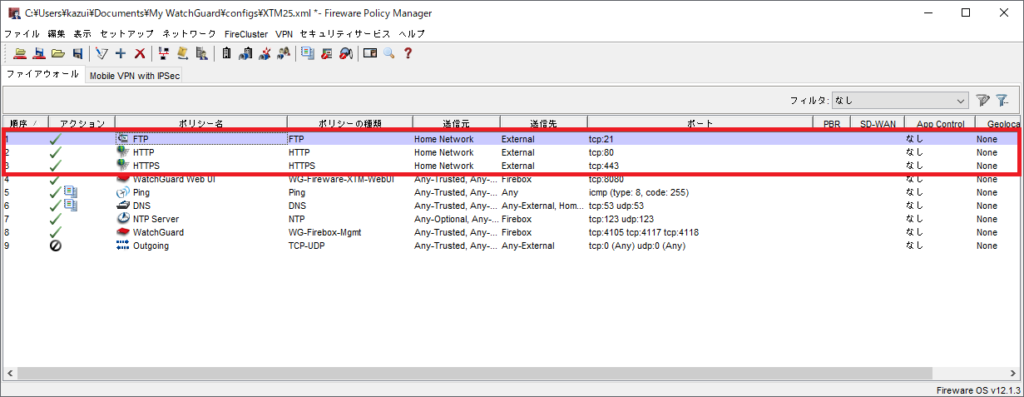Open help with the red question mark

point(408,54)
